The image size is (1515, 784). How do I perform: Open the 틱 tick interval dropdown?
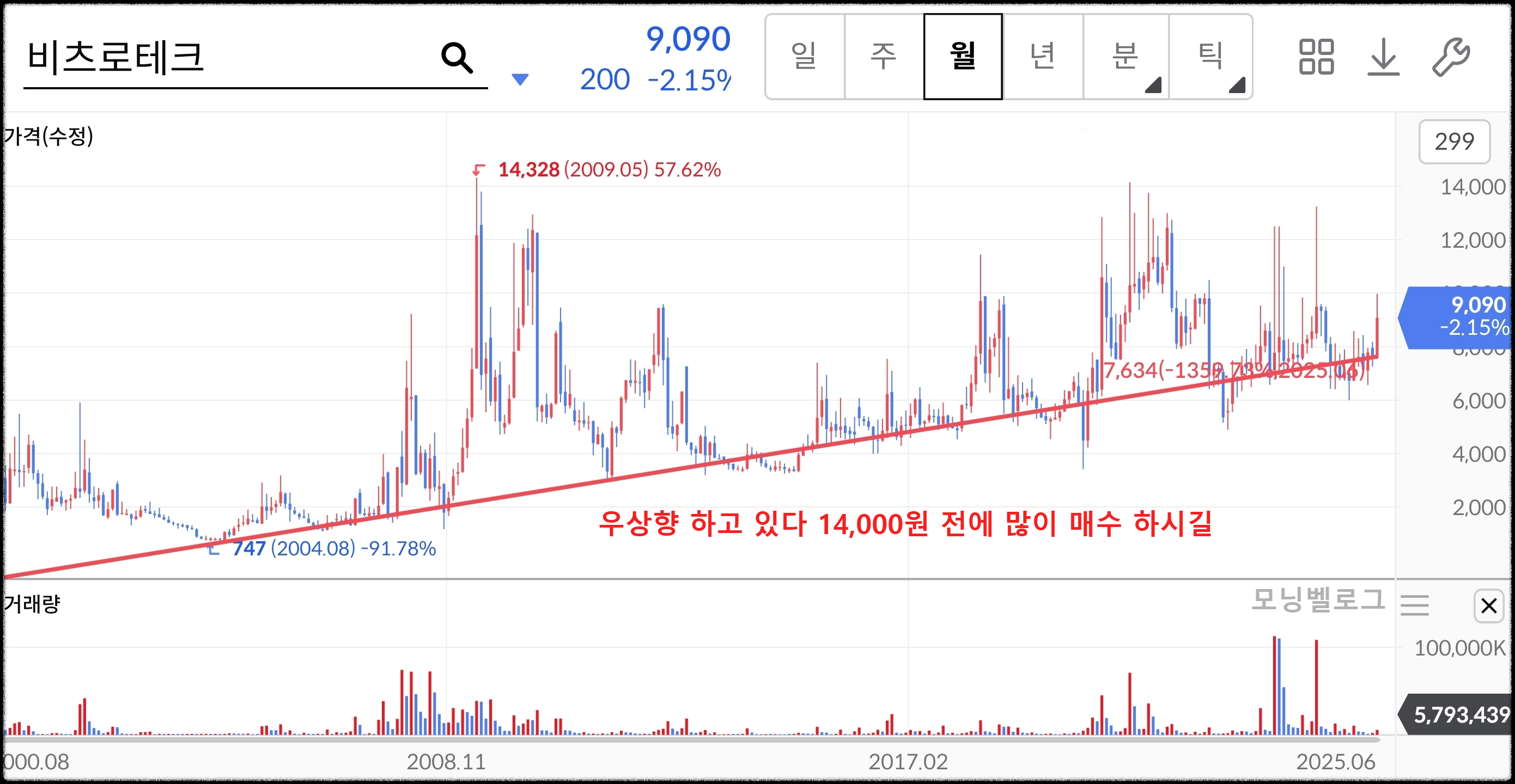point(1210,57)
